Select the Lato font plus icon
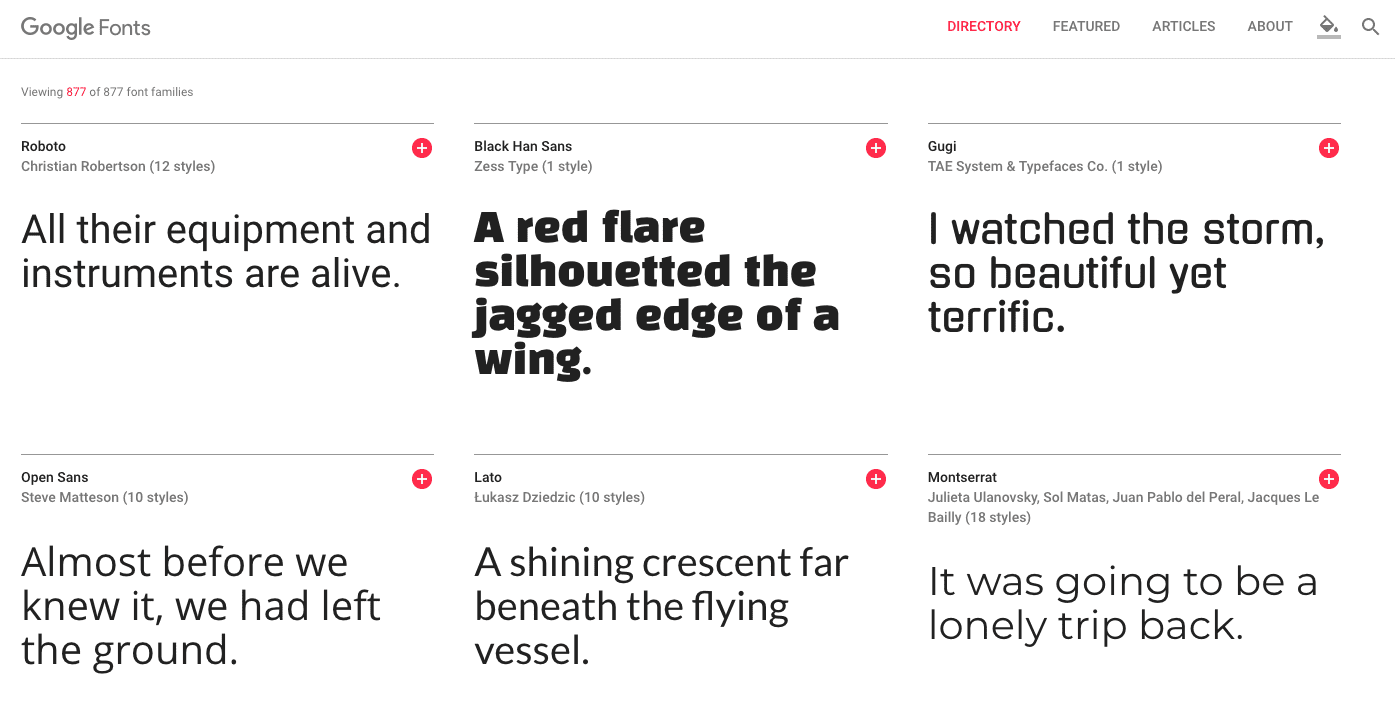Image resolution: width=1395 pixels, height=714 pixels. click(876, 479)
